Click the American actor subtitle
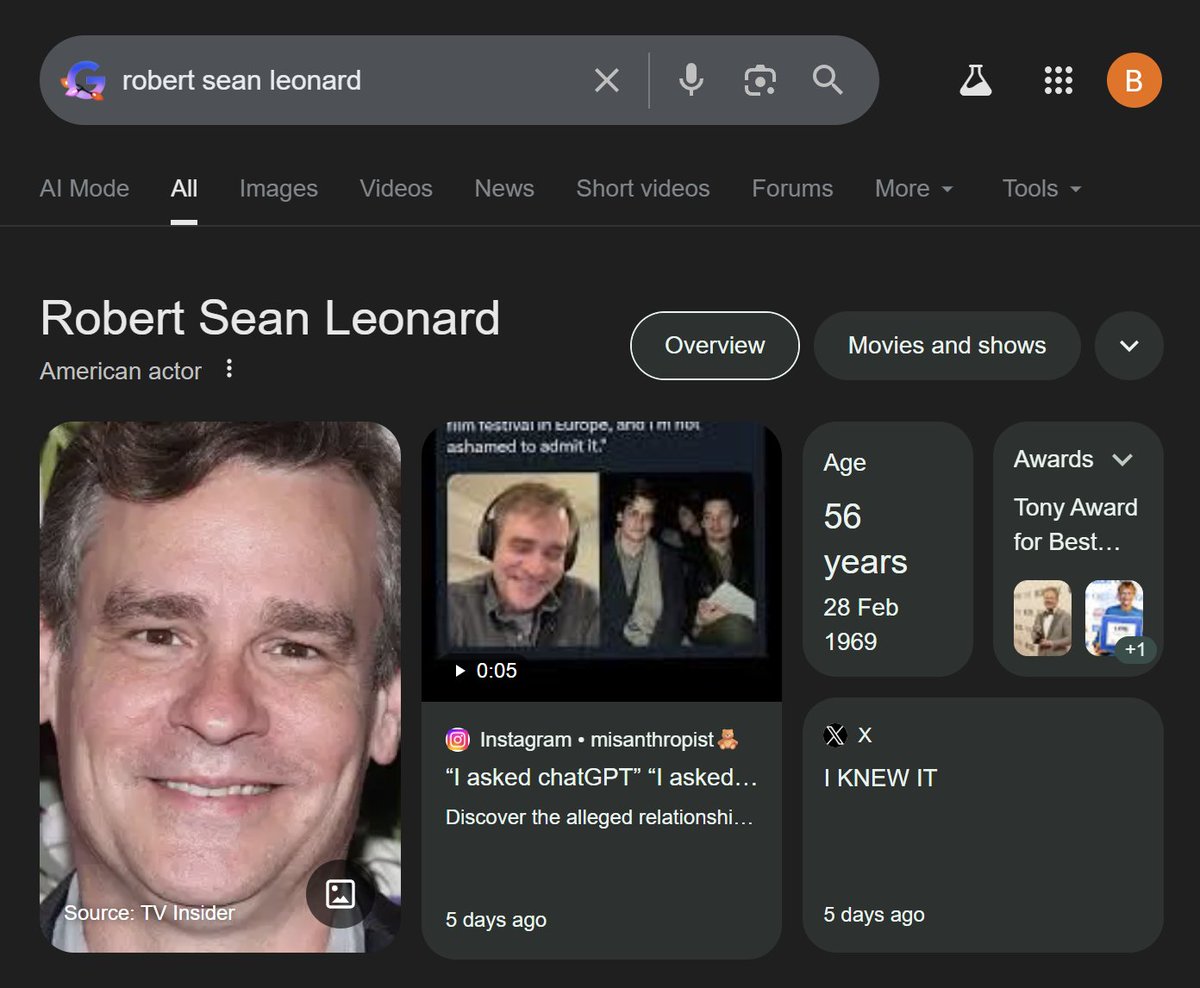 (121, 370)
